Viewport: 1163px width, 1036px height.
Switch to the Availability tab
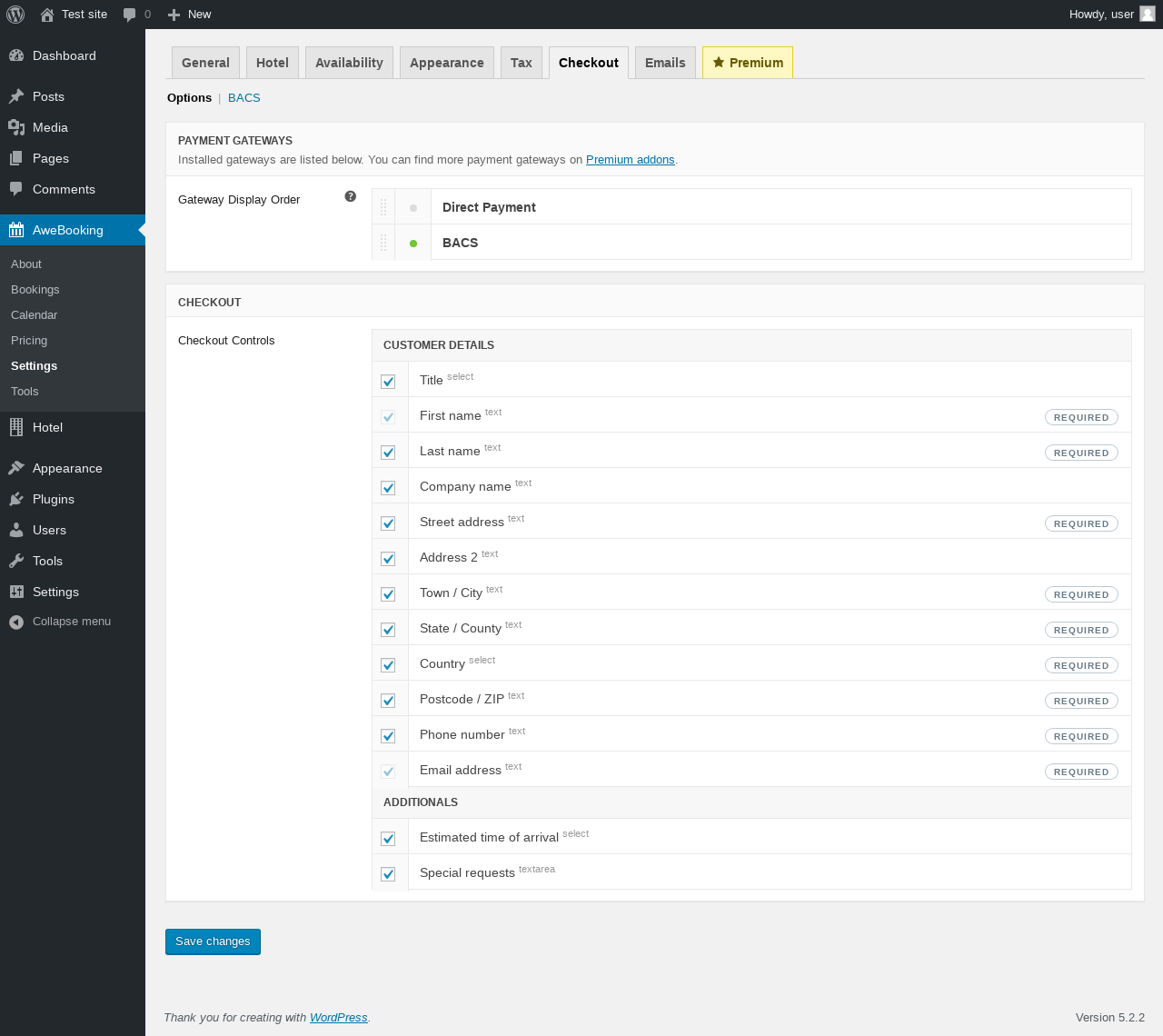[x=349, y=63]
